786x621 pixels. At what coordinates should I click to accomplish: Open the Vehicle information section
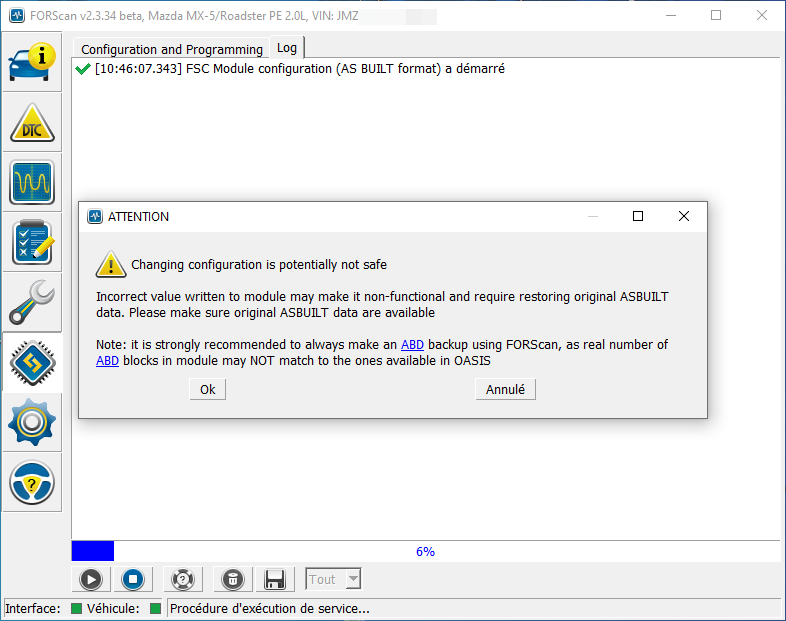click(32, 62)
